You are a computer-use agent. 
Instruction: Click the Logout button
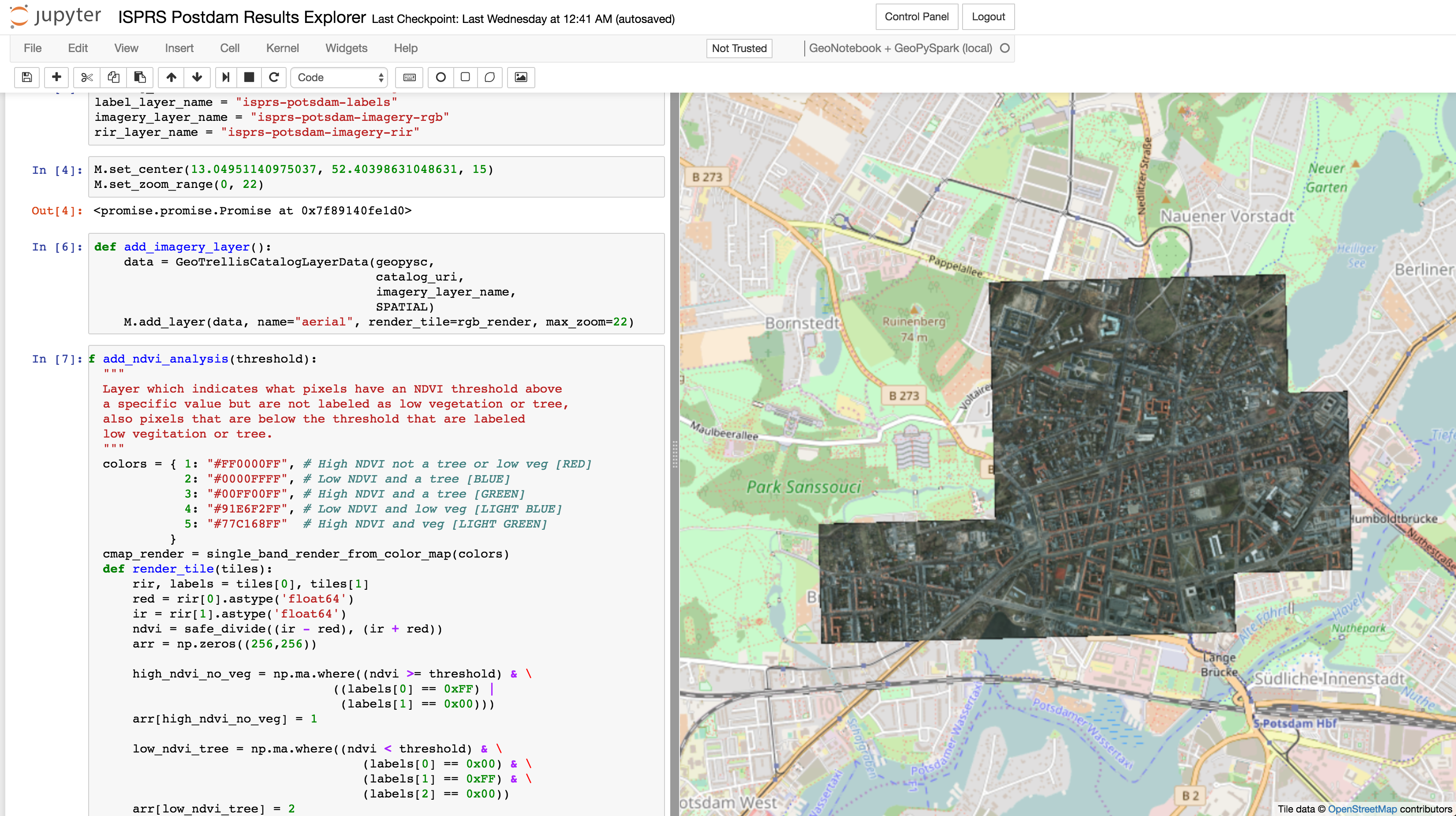click(987, 16)
